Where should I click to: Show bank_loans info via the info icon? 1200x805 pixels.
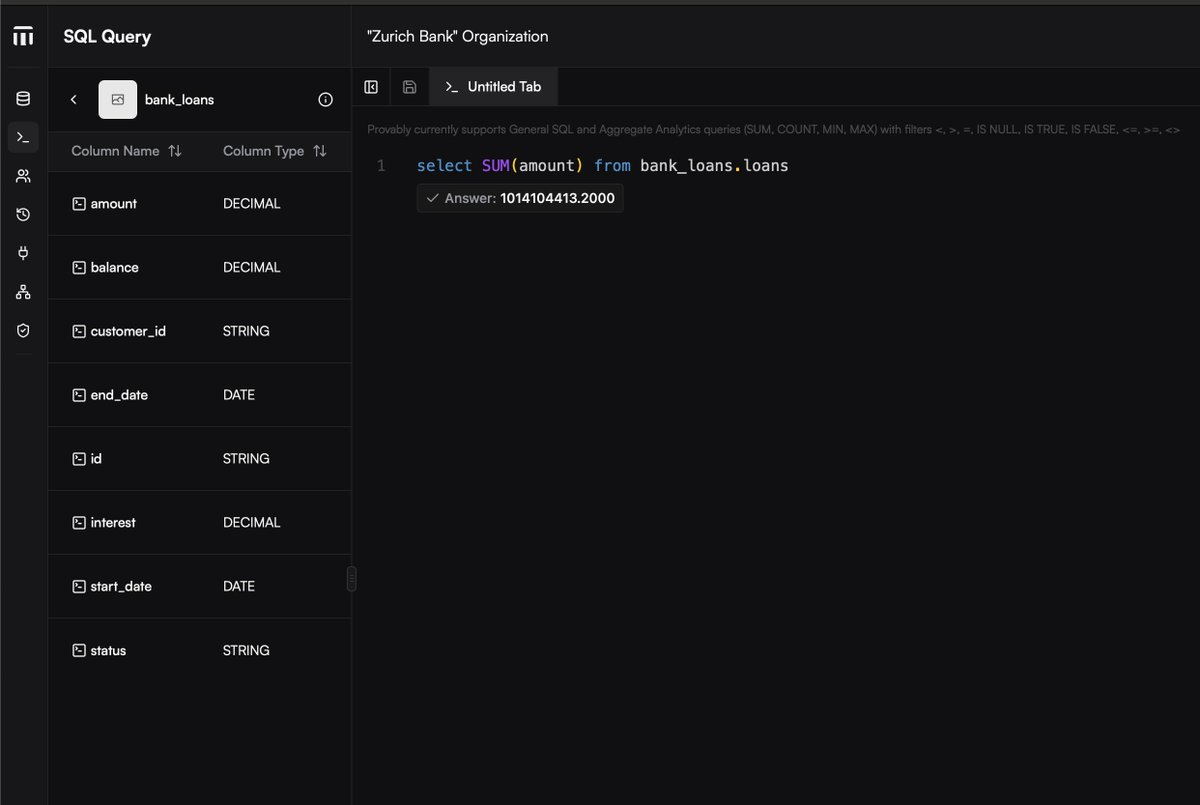pyautogui.click(x=325, y=100)
